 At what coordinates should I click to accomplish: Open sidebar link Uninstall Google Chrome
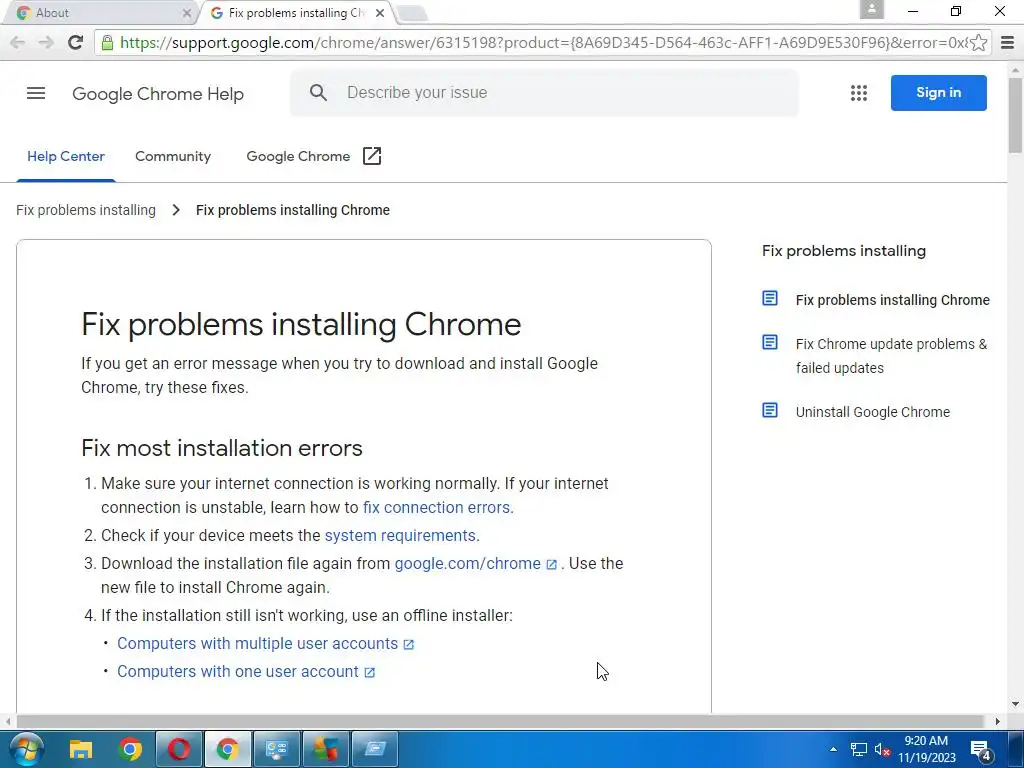click(872, 412)
